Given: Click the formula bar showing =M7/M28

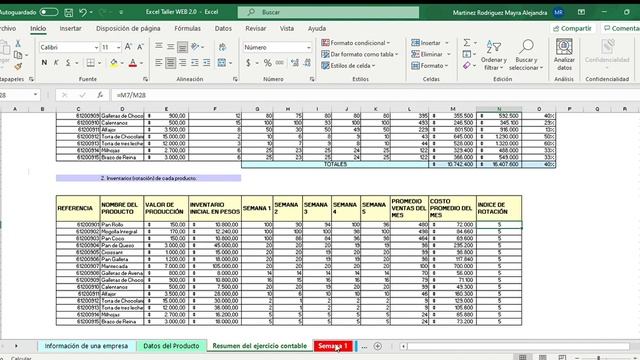Looking at the screenshot, I should pyautogui.click(x=376, y=95).
